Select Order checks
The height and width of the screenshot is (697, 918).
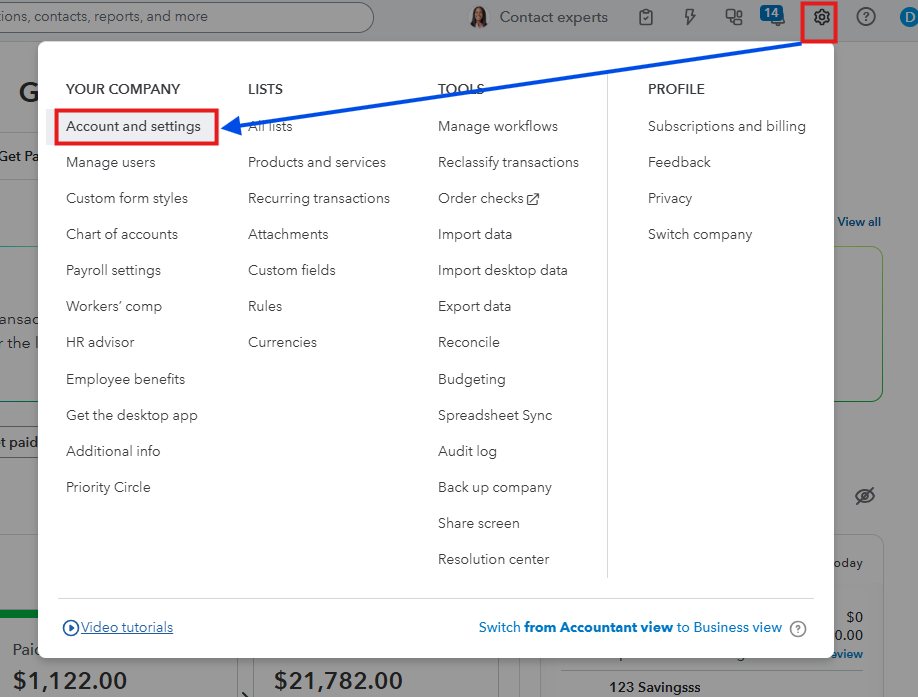(x=481, y=198)
